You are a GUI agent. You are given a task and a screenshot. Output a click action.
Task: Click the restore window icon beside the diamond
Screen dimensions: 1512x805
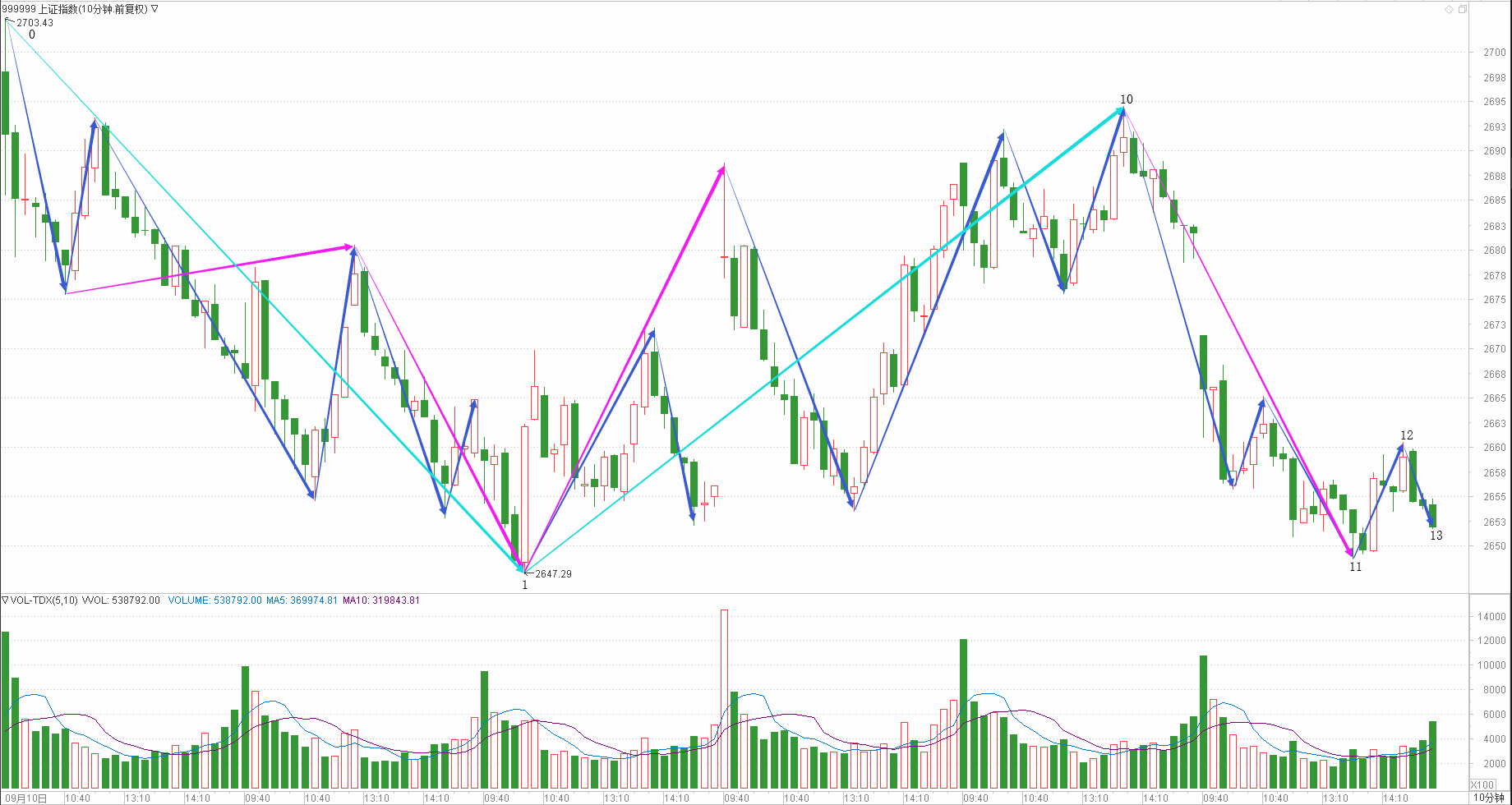tap(1463, 10)
